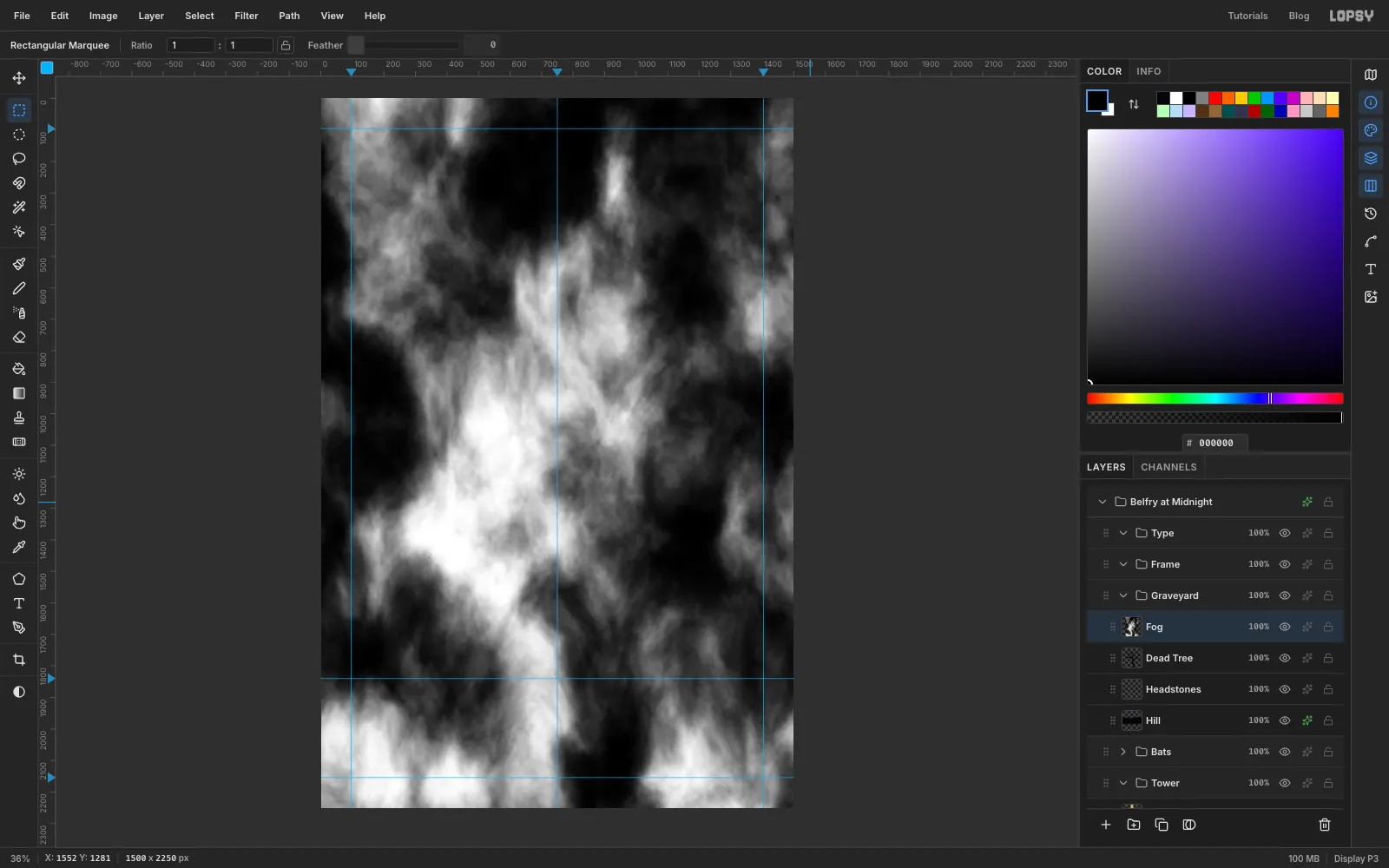
Task: Select the Elliptical Marquee tool
Action: (x=19, y=135)
